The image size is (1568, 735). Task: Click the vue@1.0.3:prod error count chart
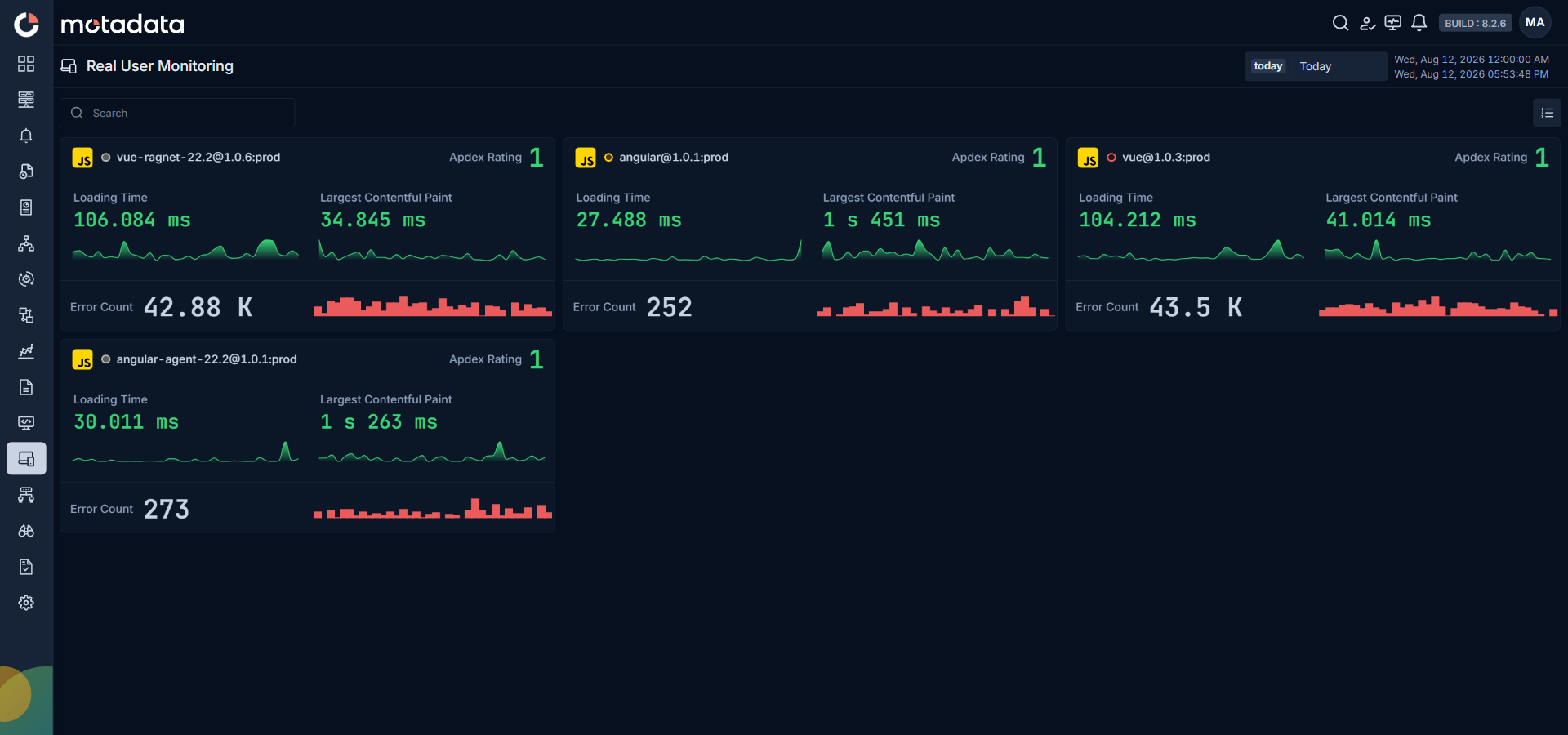[1438, 306]
